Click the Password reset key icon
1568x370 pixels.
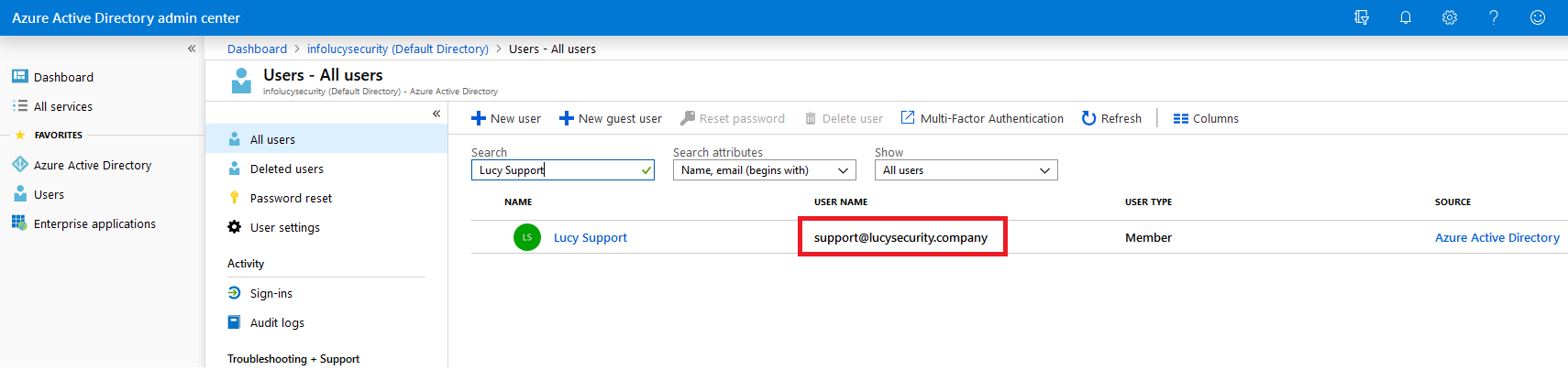pyautogui.click(x=234, y=198)
